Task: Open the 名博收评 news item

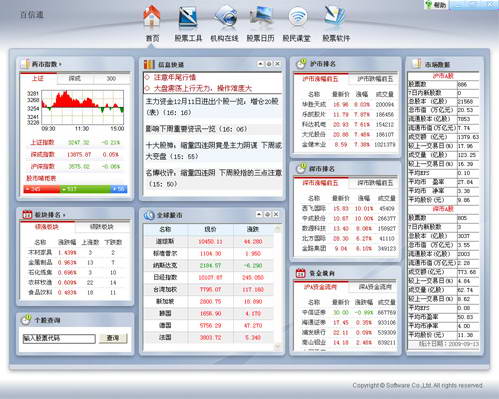Action: [x=213, y=178]
